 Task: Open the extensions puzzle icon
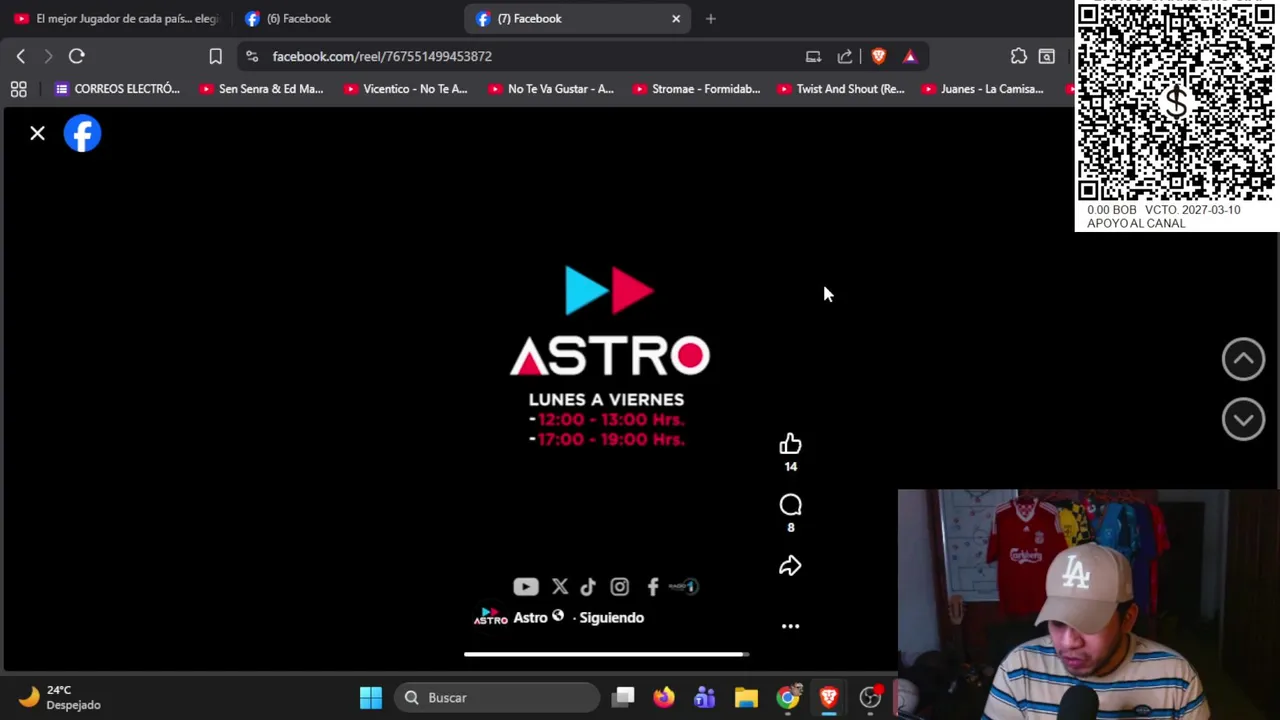pos(1018,56)
